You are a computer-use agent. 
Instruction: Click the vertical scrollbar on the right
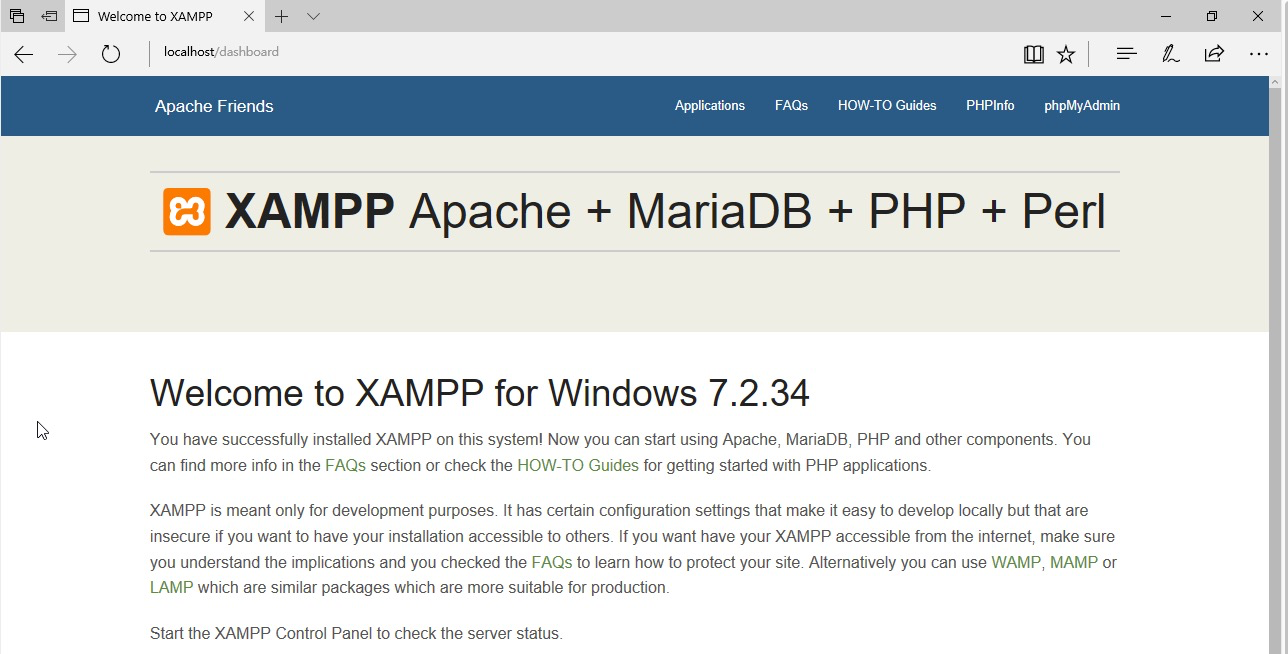pyautogui.click(x=1276, y=372)
